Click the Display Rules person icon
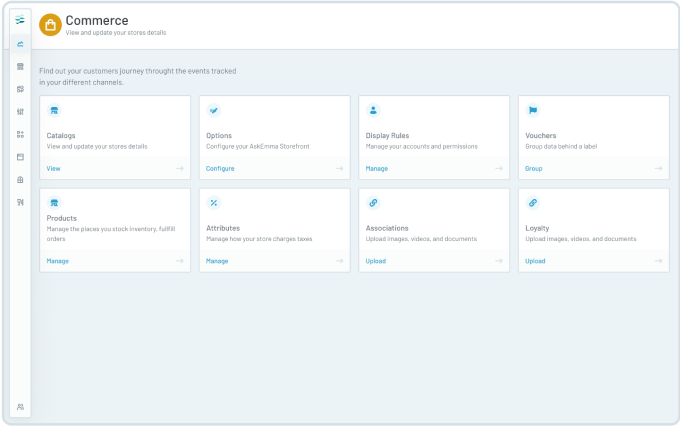The height and width of the screenshot is (426, 680). click(373, 111)
